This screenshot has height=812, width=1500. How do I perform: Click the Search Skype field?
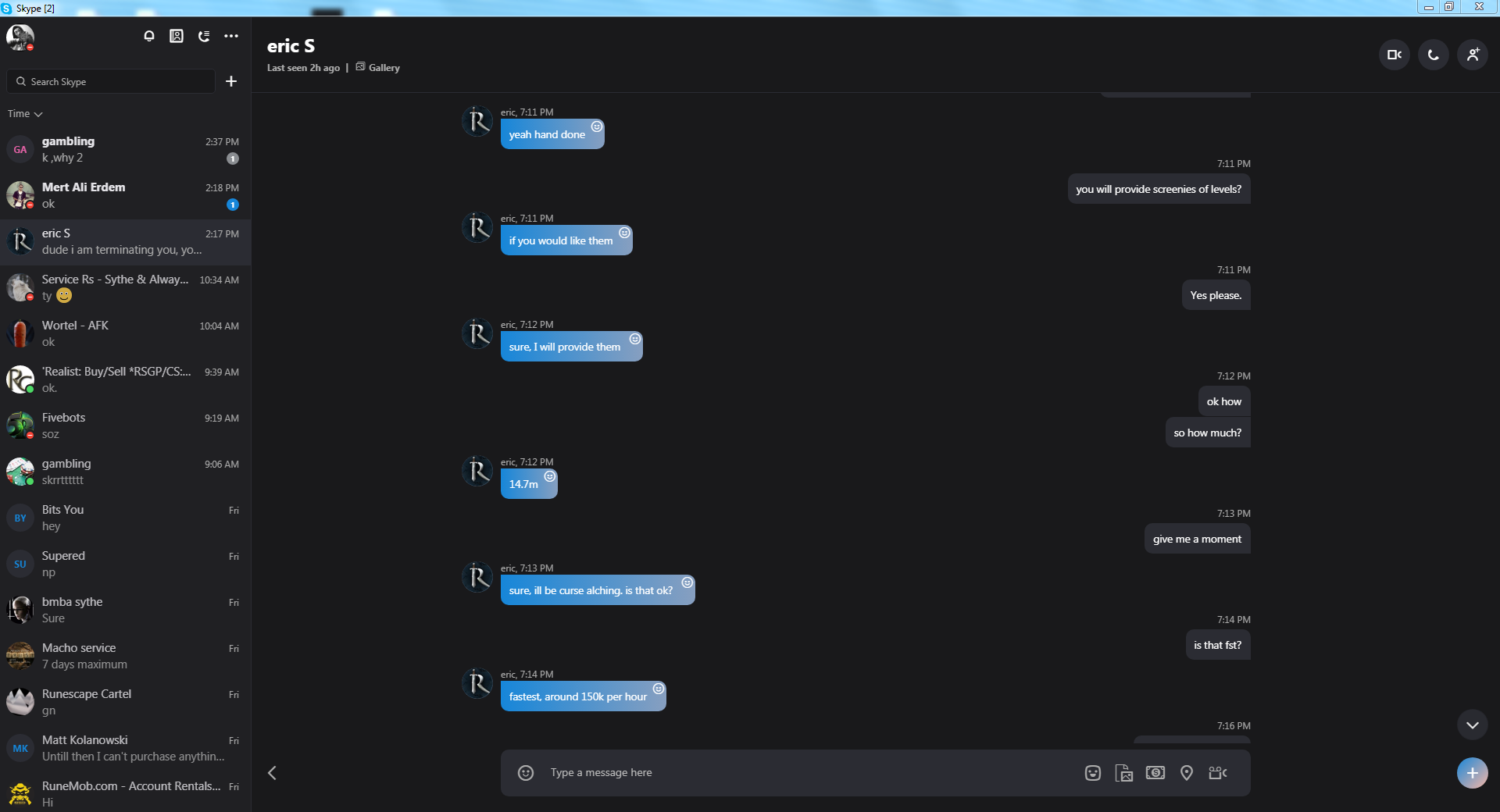pyautogui.click(x=111, y=81)
